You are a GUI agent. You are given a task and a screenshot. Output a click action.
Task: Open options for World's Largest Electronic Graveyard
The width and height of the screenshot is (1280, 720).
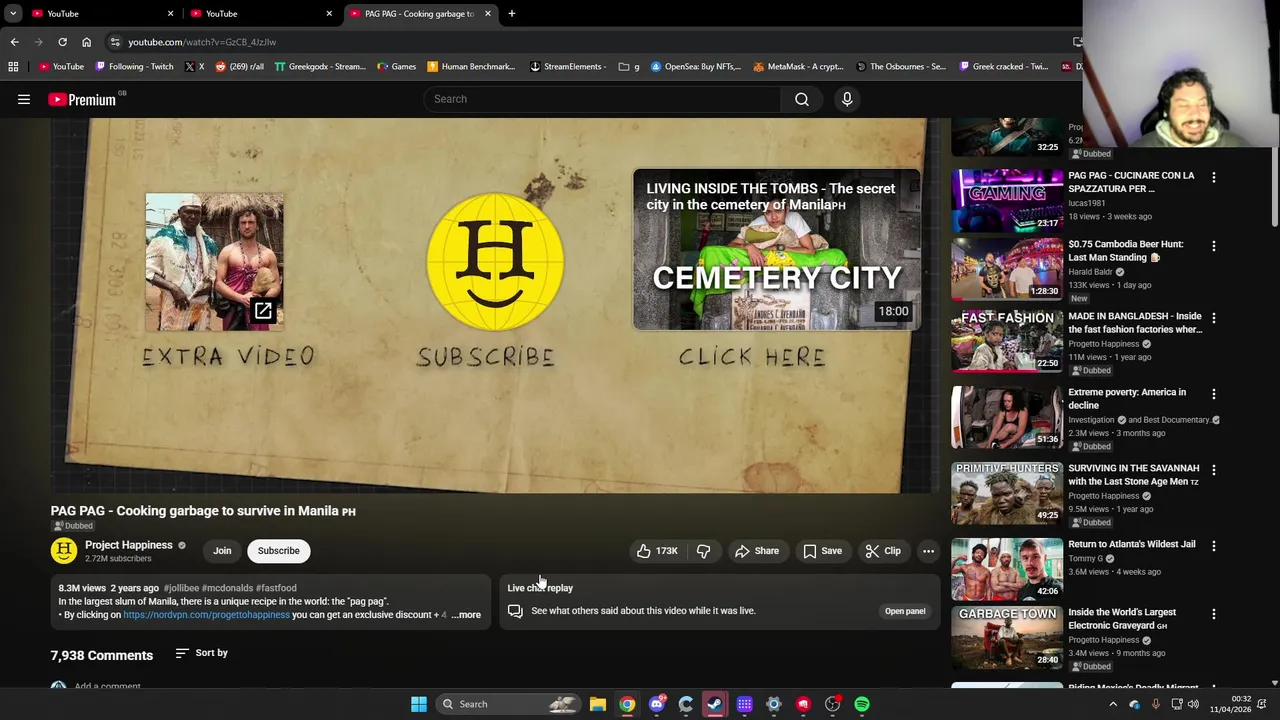pos(1214,614)
